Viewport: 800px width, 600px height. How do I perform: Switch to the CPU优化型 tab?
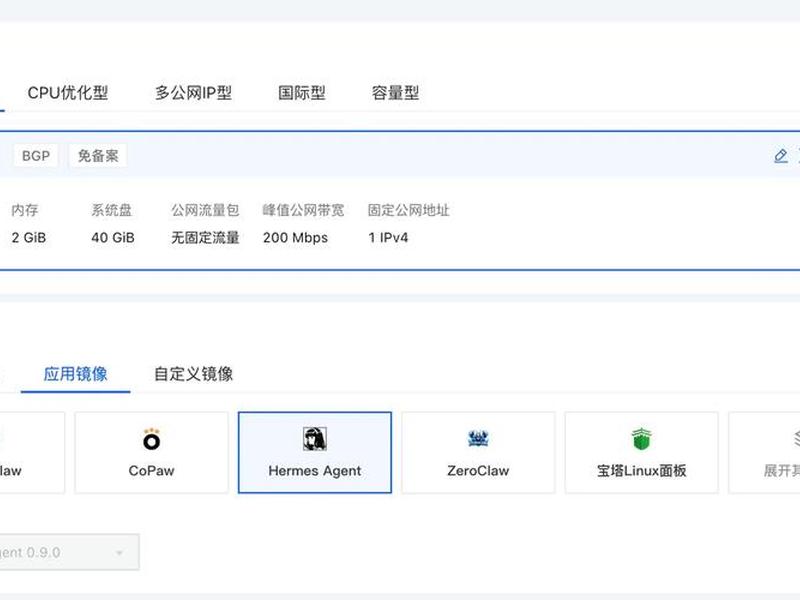coord(68,93)
